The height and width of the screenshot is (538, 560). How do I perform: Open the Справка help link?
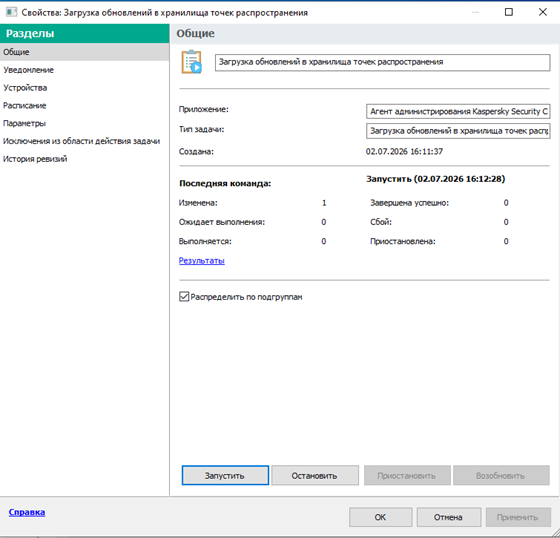pos(27,512)
